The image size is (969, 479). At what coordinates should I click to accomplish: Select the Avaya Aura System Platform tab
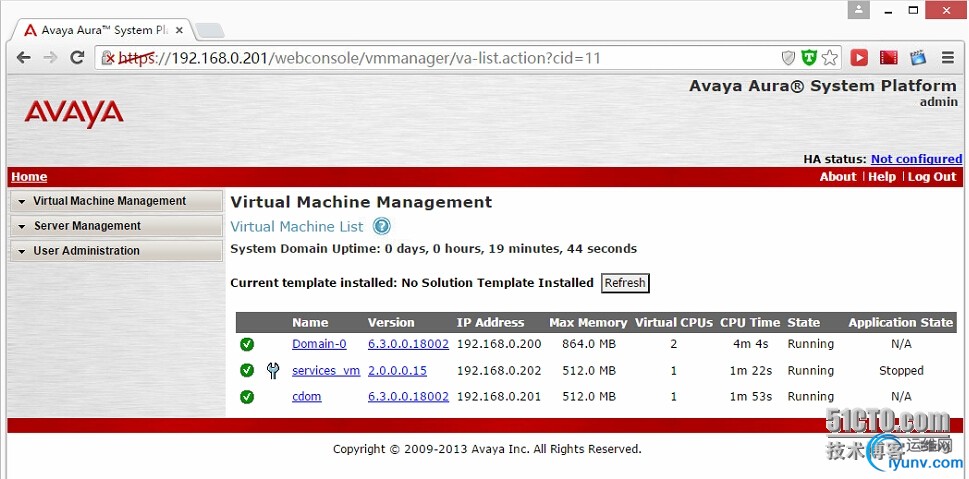105,30
